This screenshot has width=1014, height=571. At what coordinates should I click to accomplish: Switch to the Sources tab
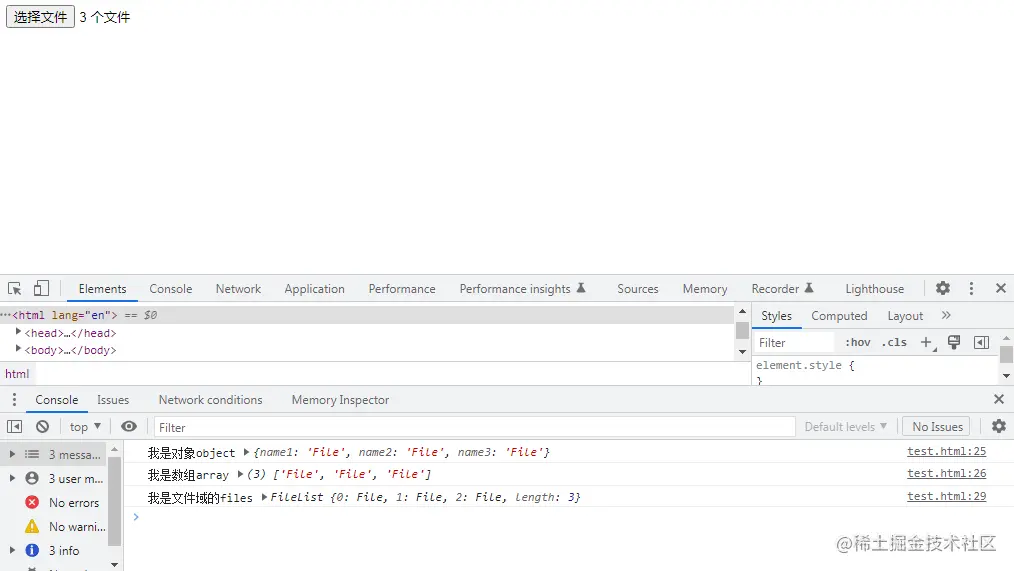point(638,289)
